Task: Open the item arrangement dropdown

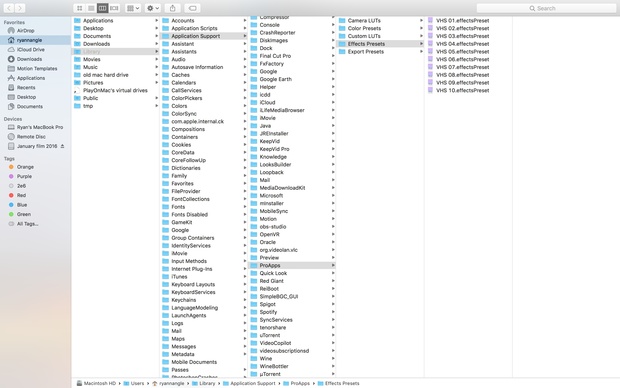Action: pos(133,8)
